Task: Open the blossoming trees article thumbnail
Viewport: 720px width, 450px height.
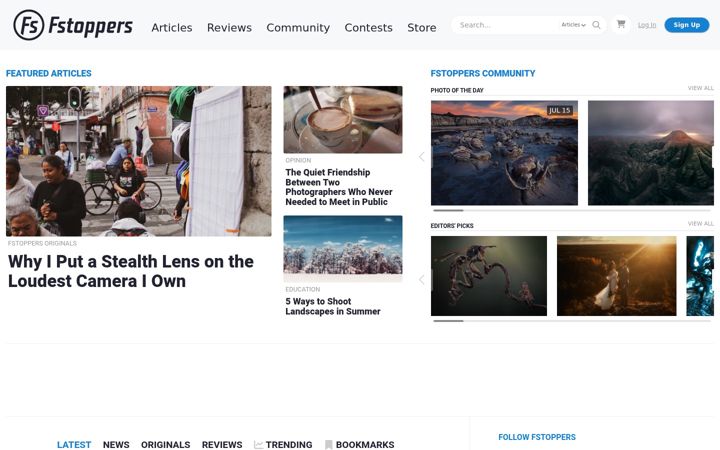Action: [343, 248]
